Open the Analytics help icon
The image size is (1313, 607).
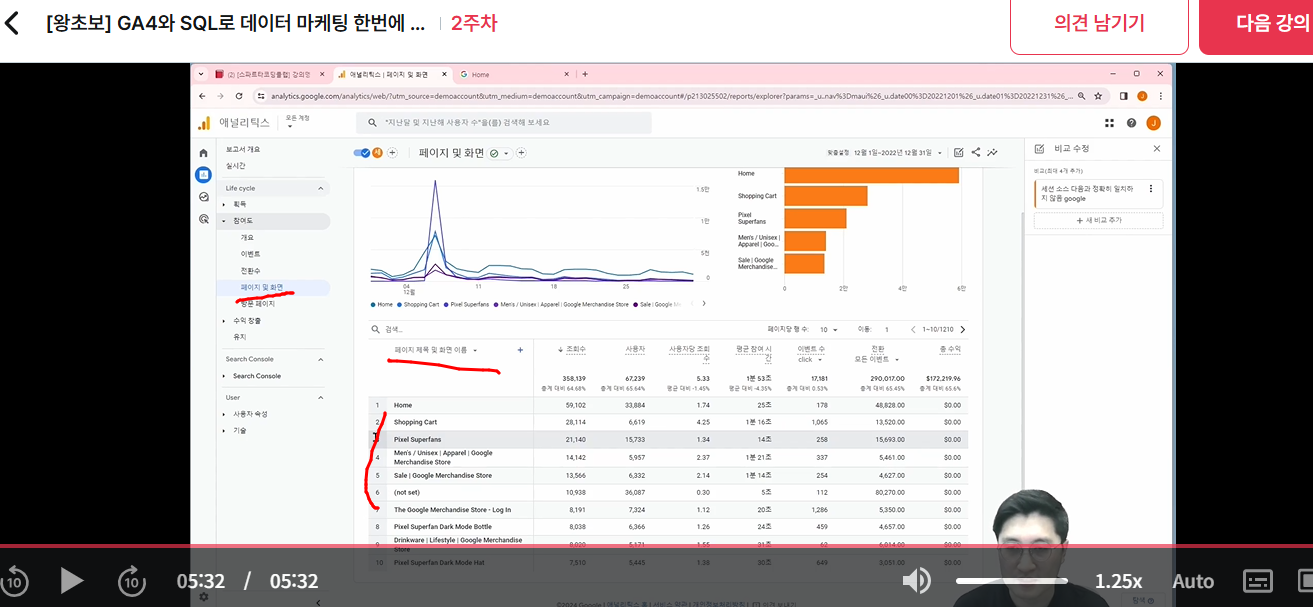(x=1131, y=123)
